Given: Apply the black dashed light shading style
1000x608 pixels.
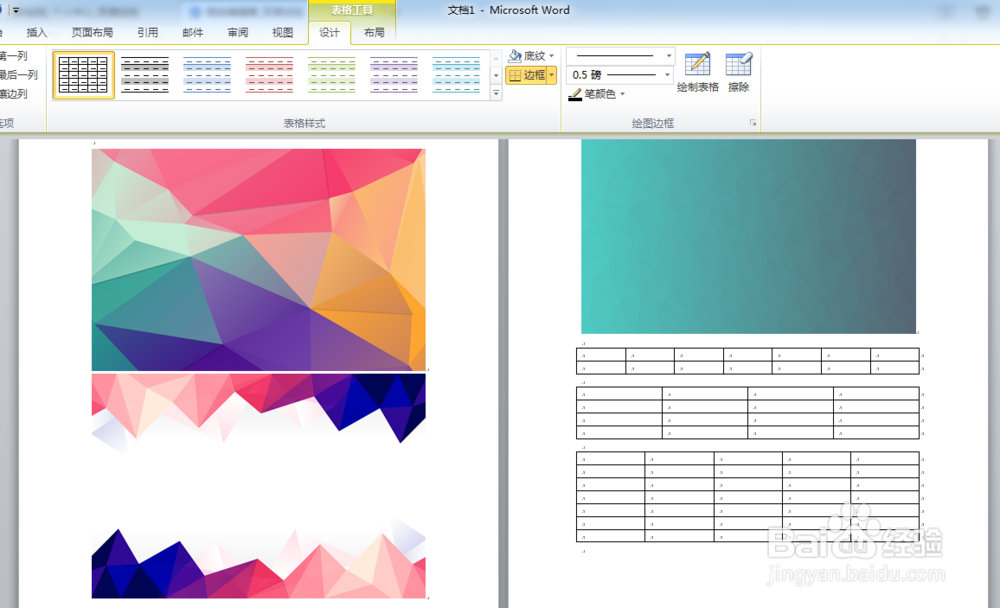Looking at the screenshot, I should click(145, 75).
